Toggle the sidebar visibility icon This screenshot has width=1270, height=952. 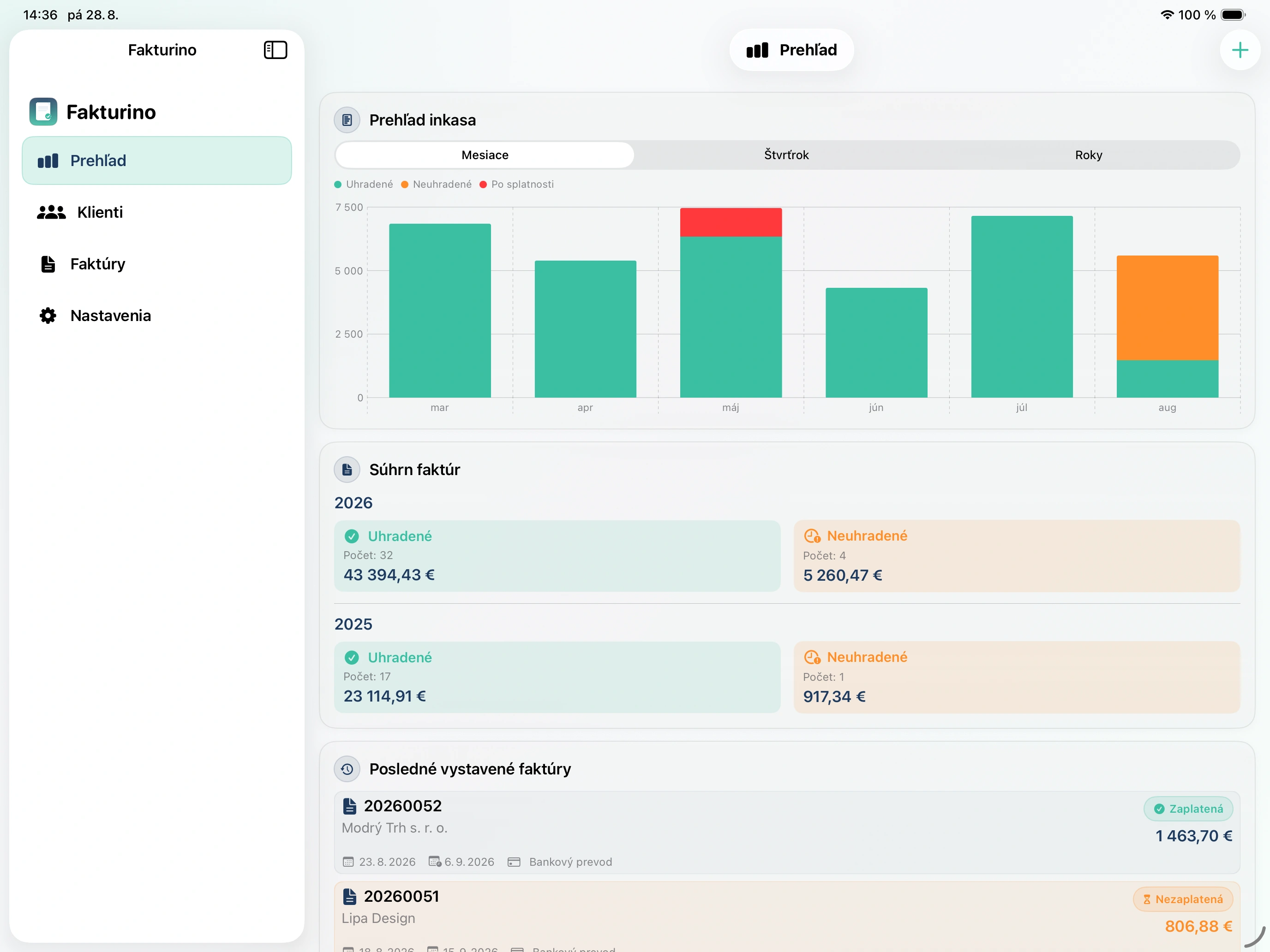tap(275, 50)
